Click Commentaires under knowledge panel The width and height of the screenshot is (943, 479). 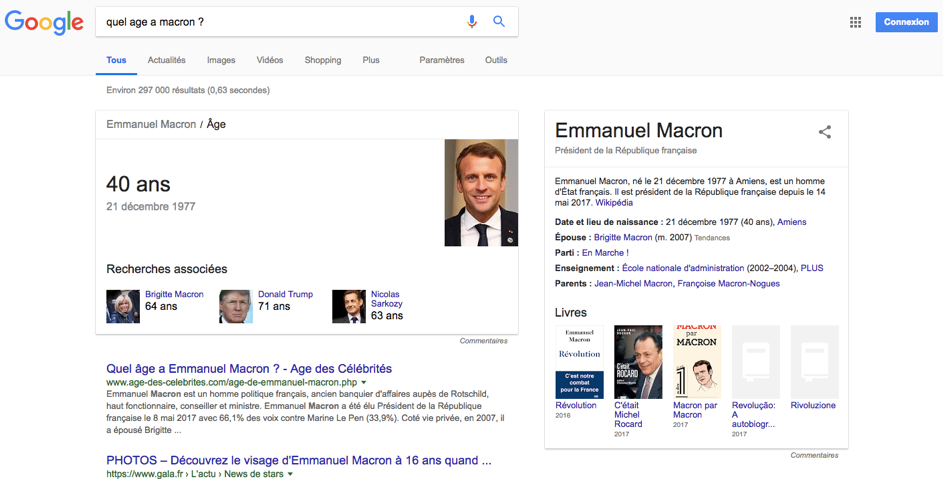click(x=814, y=455)
